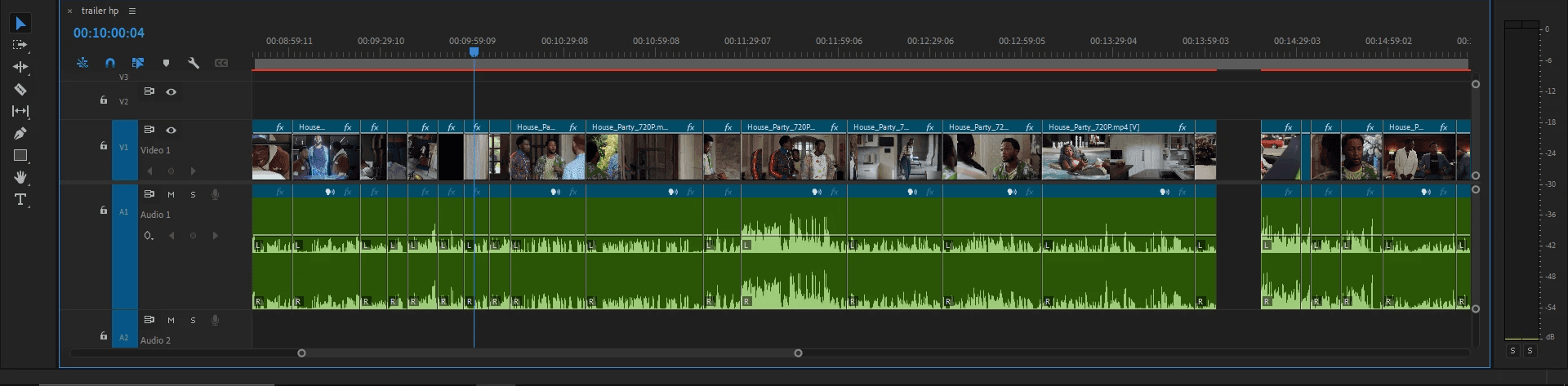The image size is (1568, 386).
Task: Solo the Audio 1 track
Action: (193, 194)
